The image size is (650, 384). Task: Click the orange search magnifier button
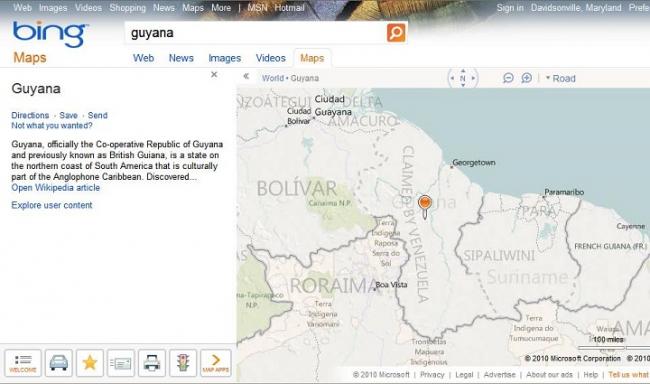[396, 33]
